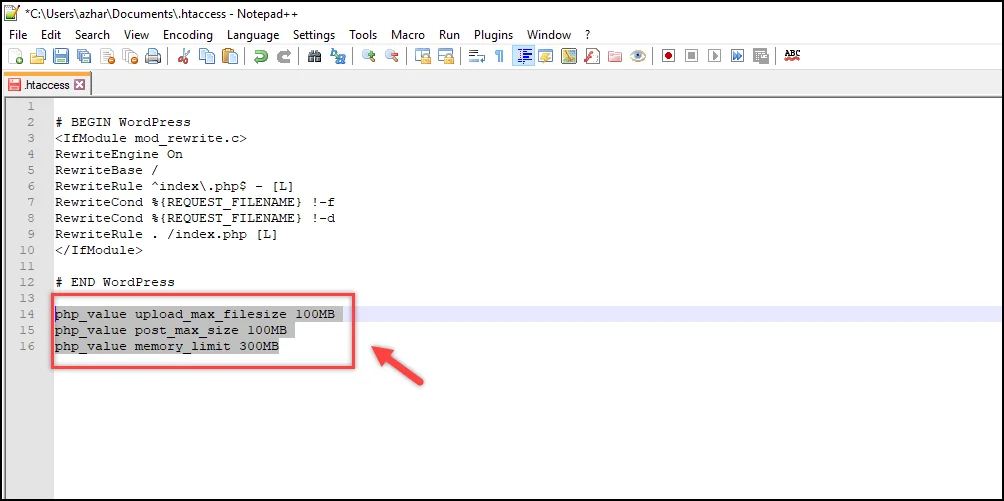
Task: Click the Paste clipboard icon
Action: click(x=230, y=57)
